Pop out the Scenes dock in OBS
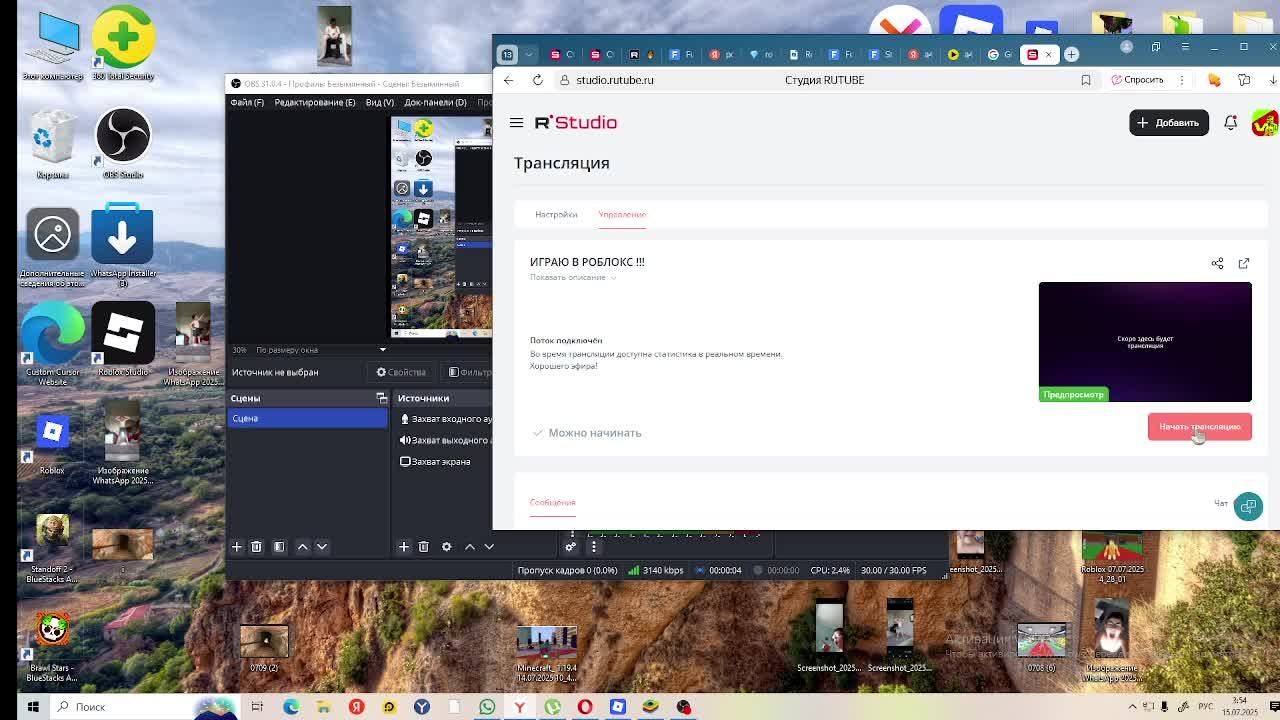The image size is (1280, 720). coord(381,398)
